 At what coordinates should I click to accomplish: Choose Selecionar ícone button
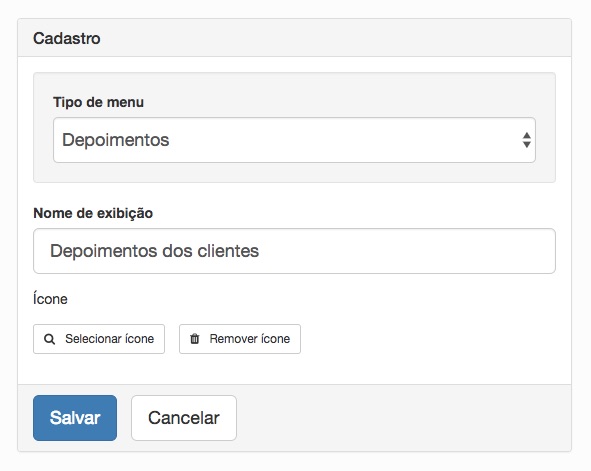point(99,339)
